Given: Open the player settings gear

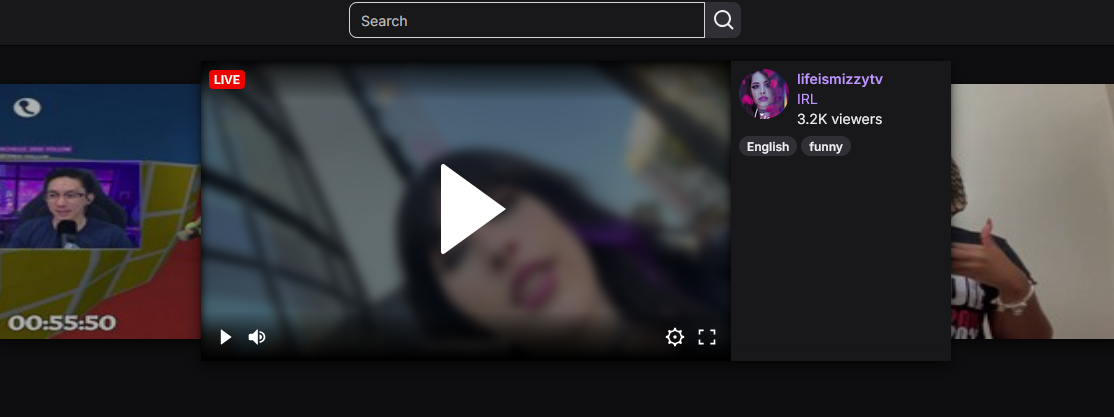Looking at the screenshot, I should (675, 337).
